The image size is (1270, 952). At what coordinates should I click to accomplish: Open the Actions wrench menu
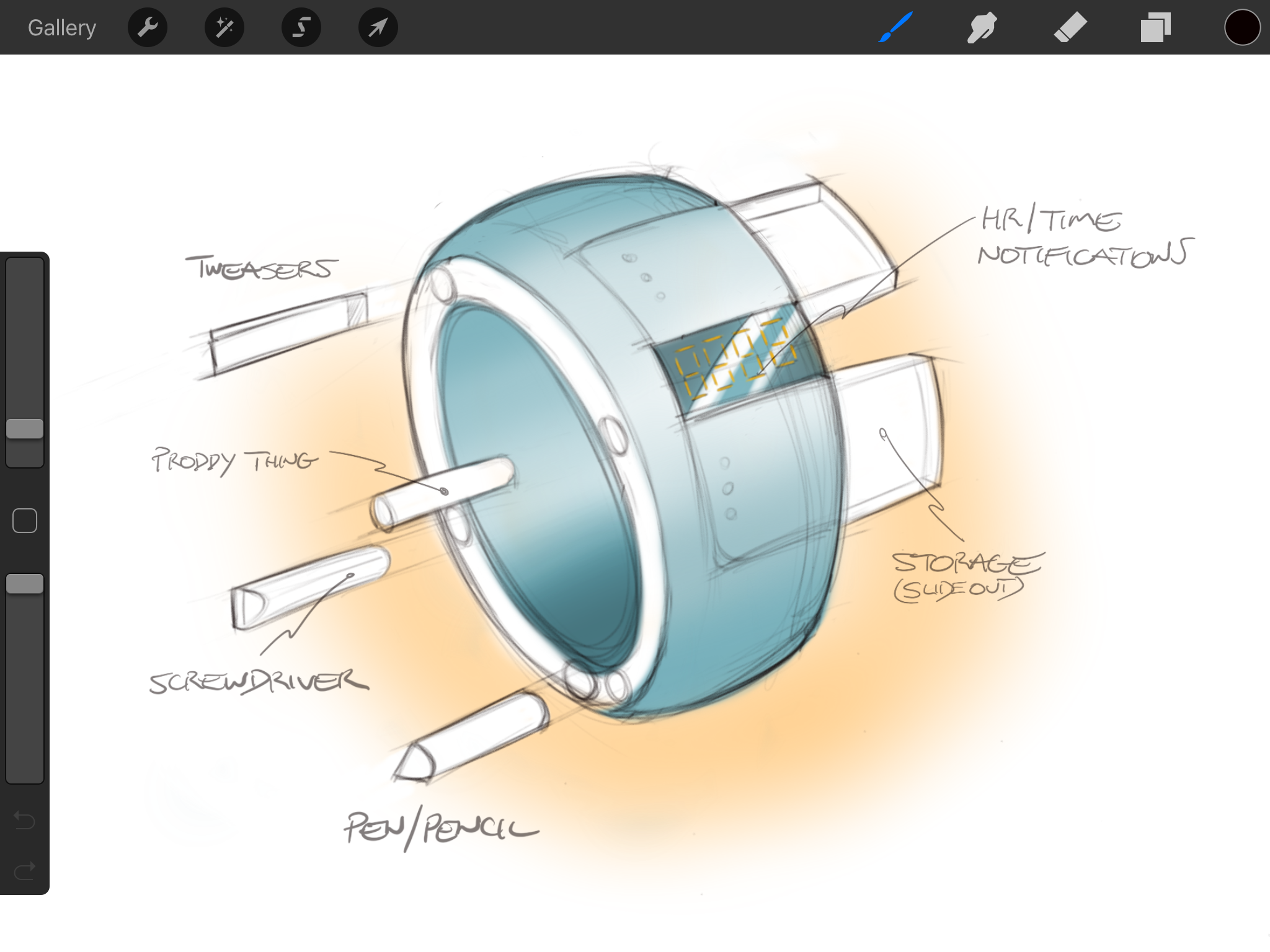pyautogui.click(x=147, y=27)
